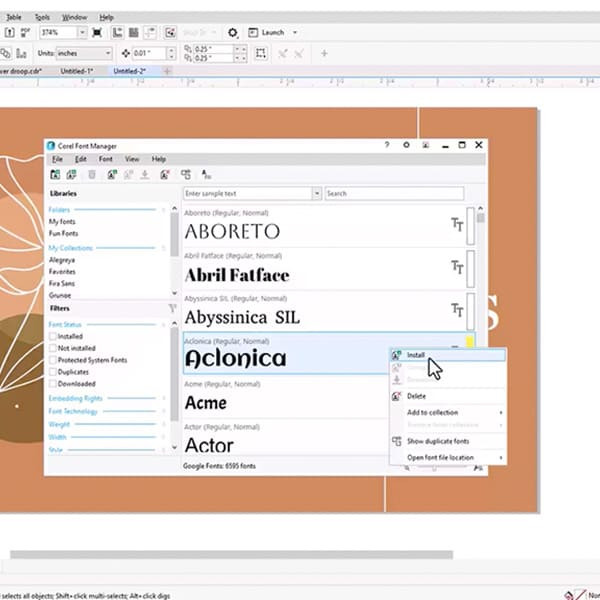Open CorelDRAW Window menu
600x600 pixels.
click(75, 18)
